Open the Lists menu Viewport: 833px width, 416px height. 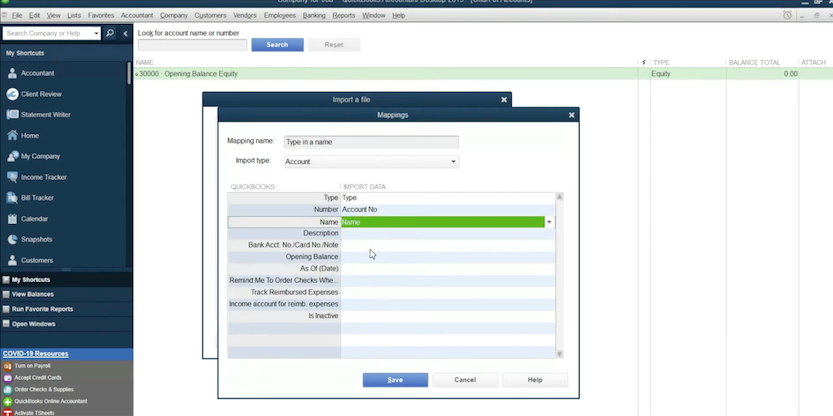coord(74,15)
